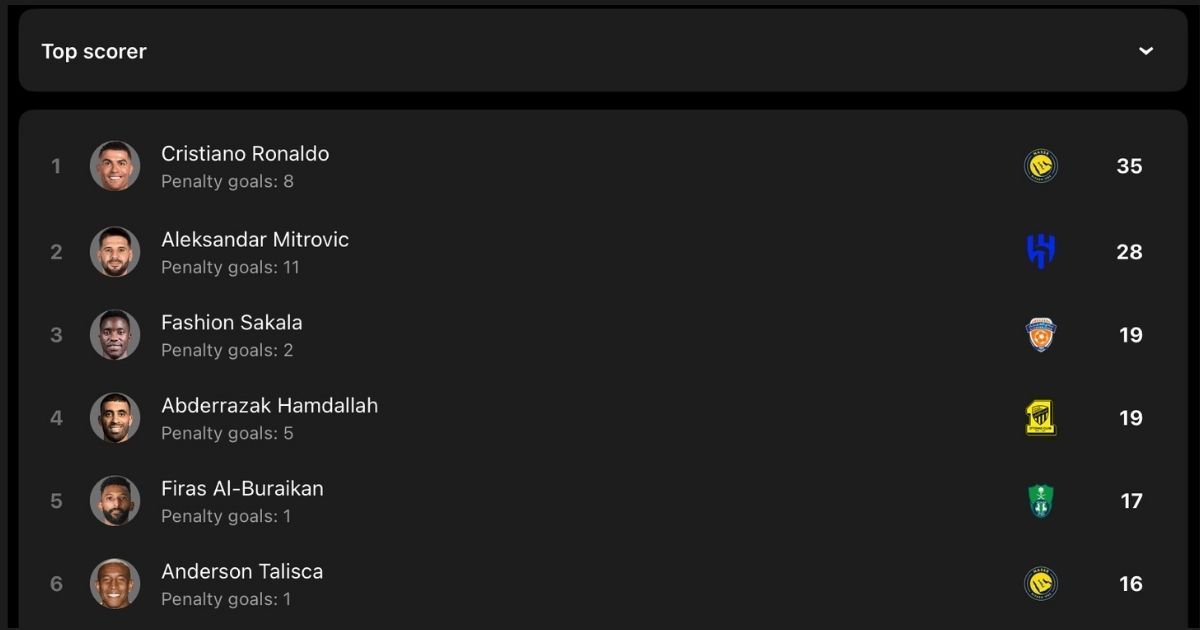Click the Top scorer header title

click(94, 51)
